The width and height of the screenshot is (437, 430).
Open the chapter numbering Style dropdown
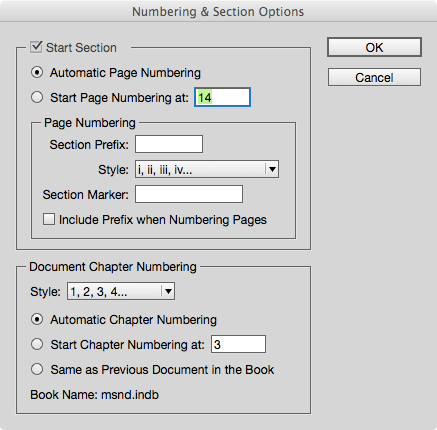click(x=121, y=291)
